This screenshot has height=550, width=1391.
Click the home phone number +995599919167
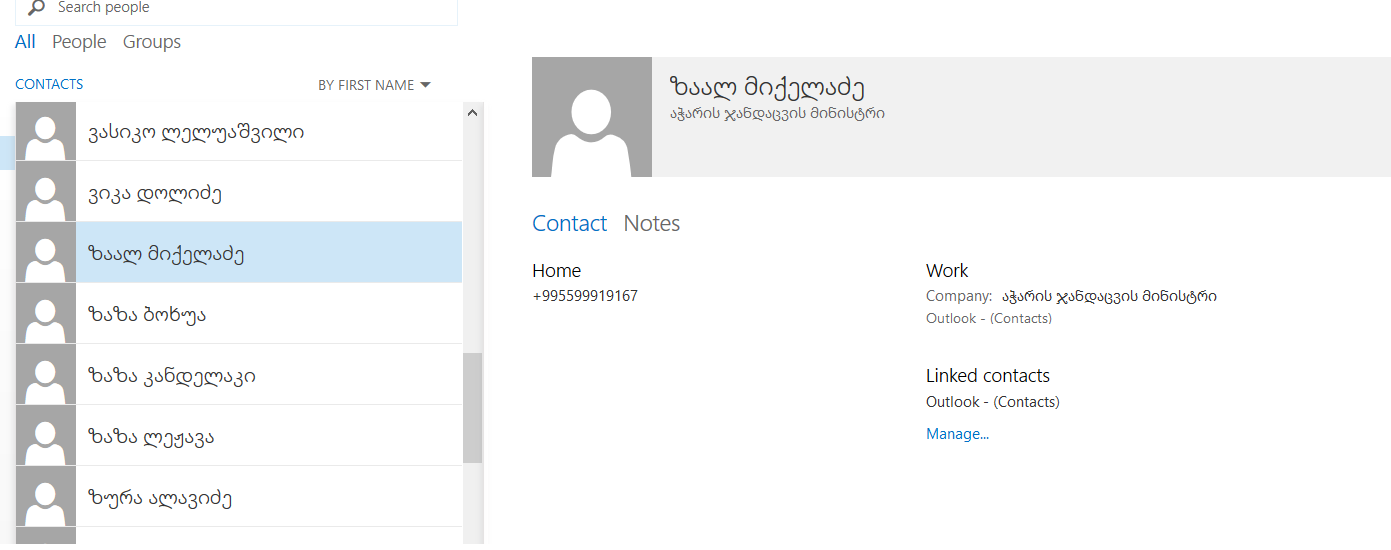tap(585, 296)
